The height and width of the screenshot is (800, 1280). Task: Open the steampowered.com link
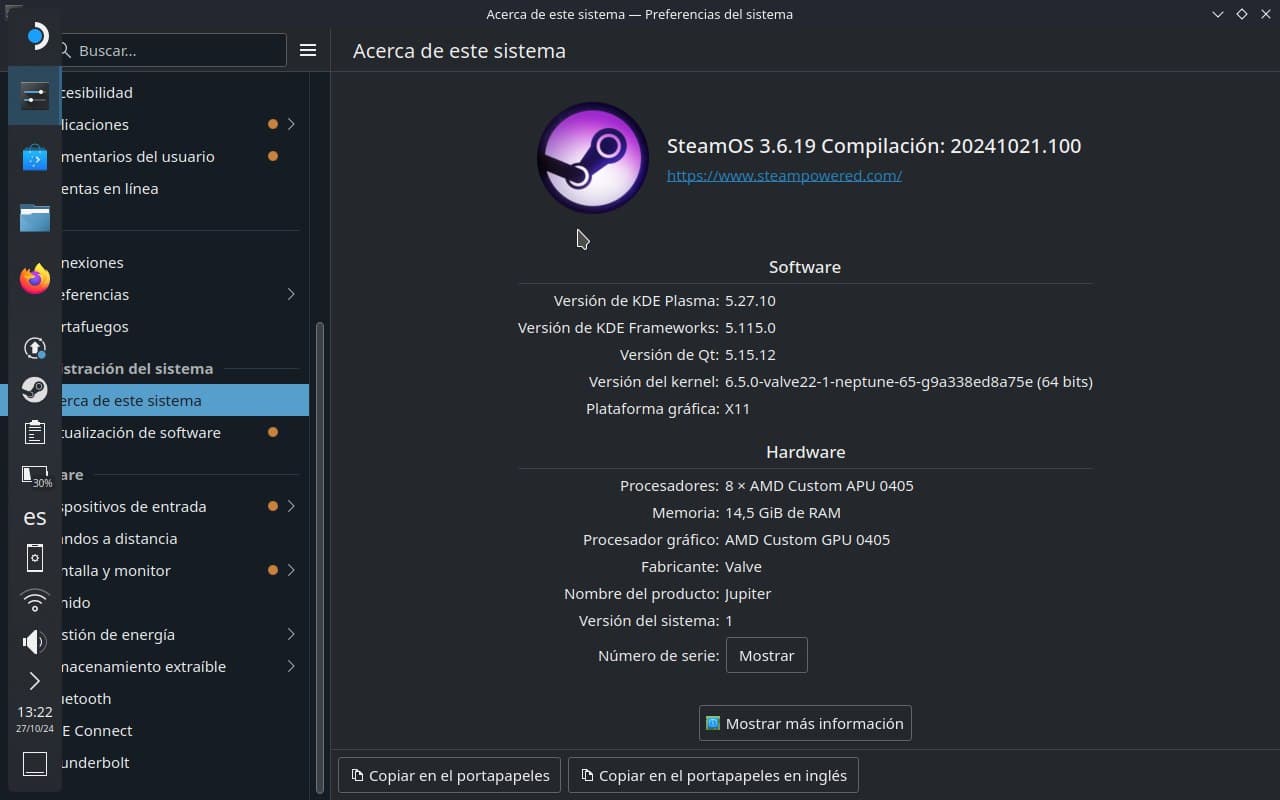coord(784,175)
